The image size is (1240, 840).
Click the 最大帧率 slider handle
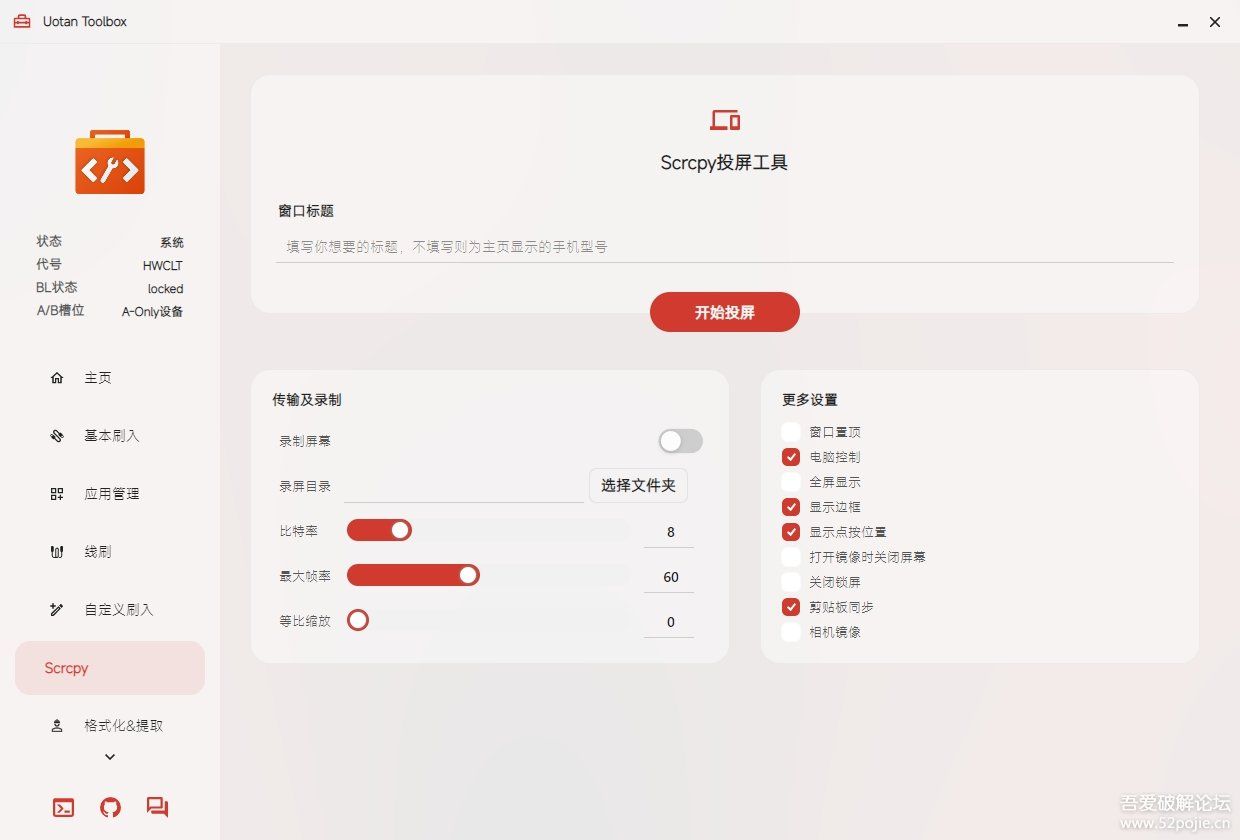(x=468, y=575)
